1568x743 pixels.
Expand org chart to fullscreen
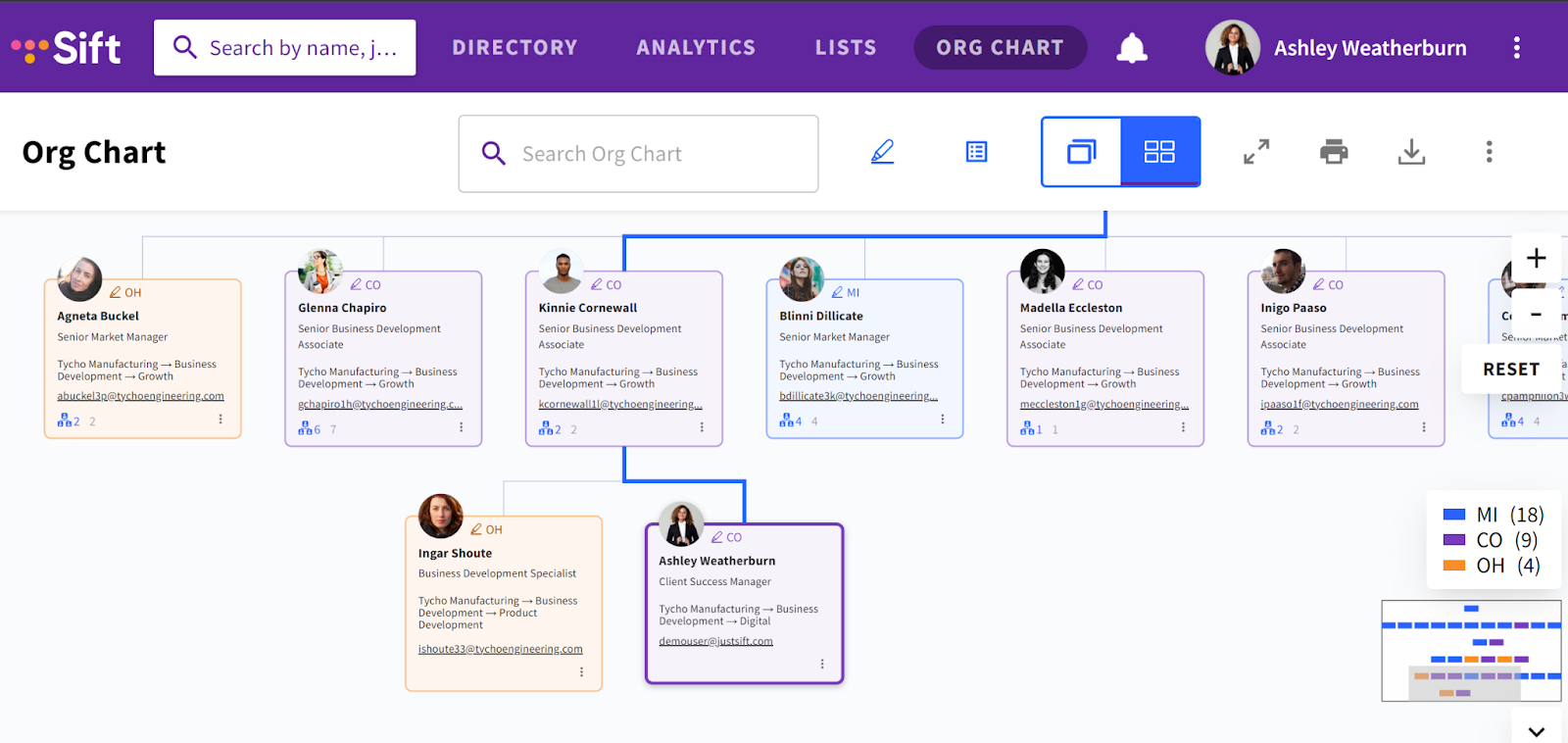1256,152
